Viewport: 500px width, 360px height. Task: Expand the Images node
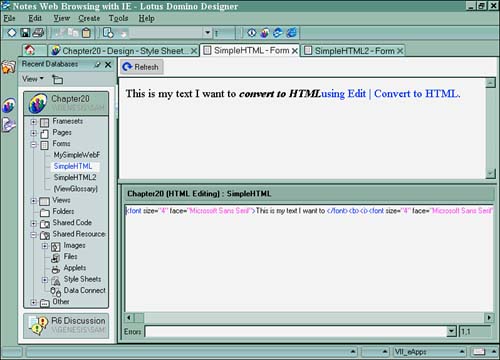(x=45, y=246)
